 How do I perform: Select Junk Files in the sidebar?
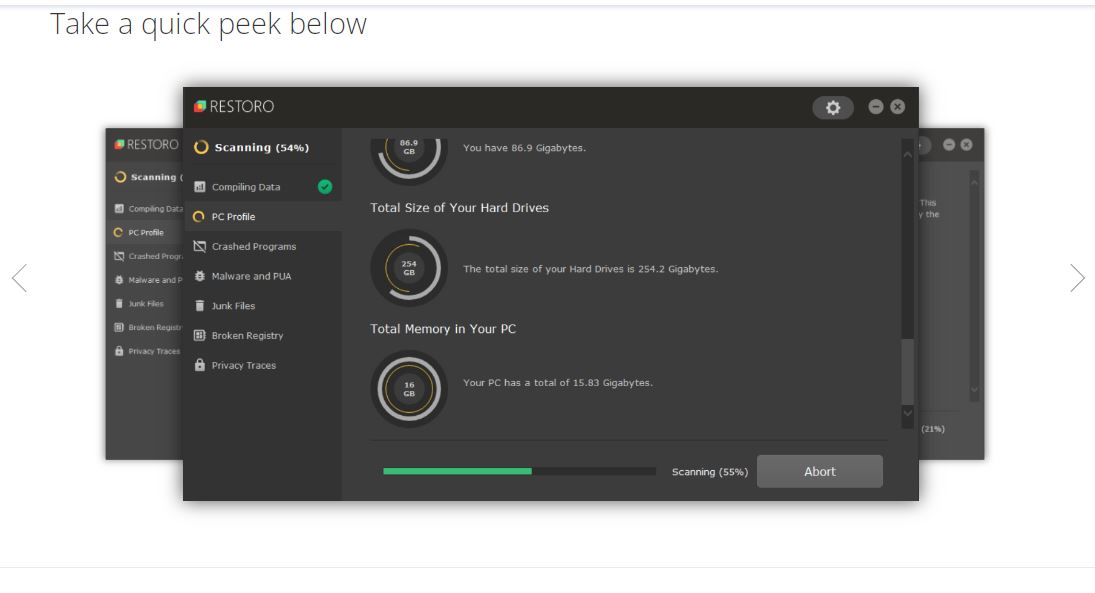(x=263, y=306)
